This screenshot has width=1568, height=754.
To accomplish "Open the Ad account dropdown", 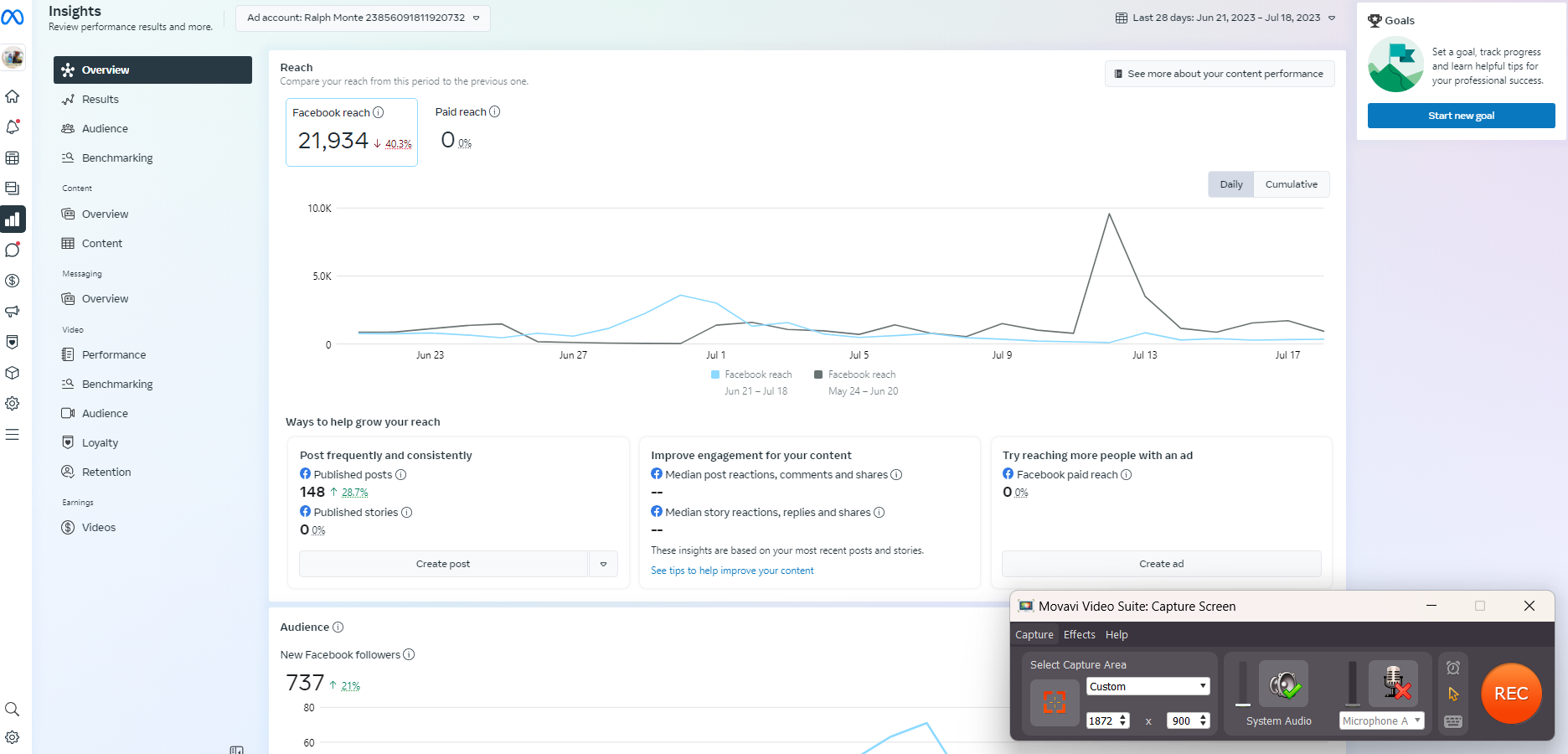I will (364, 18).
